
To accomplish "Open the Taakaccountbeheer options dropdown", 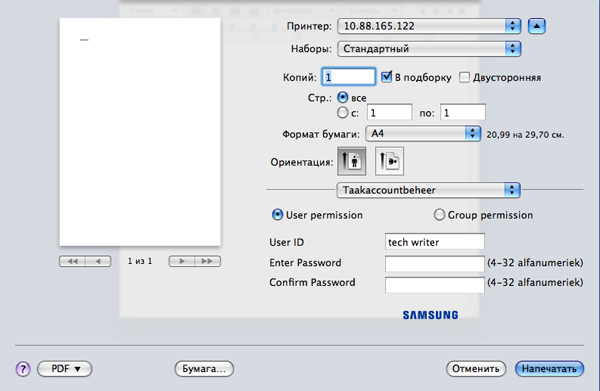I will pyautogui.click(x=428, y=190).
